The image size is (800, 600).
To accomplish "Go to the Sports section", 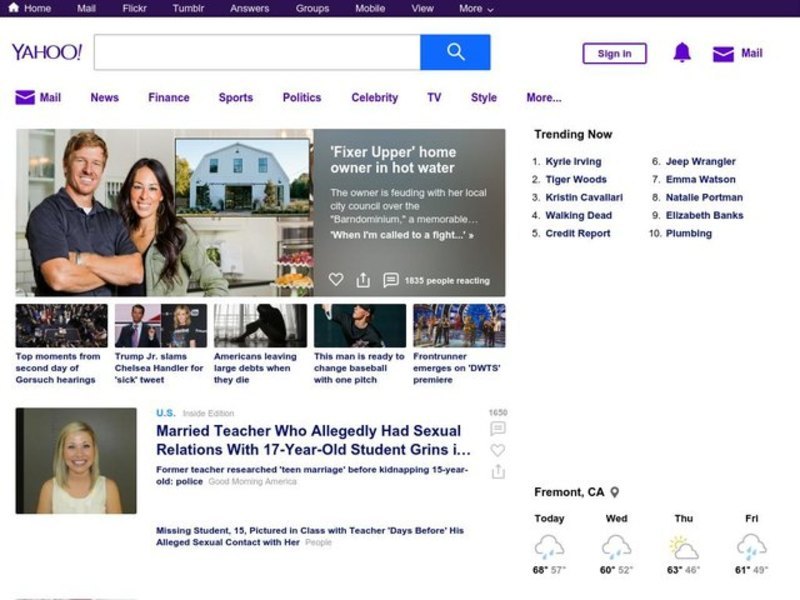I will coord(235,98).
